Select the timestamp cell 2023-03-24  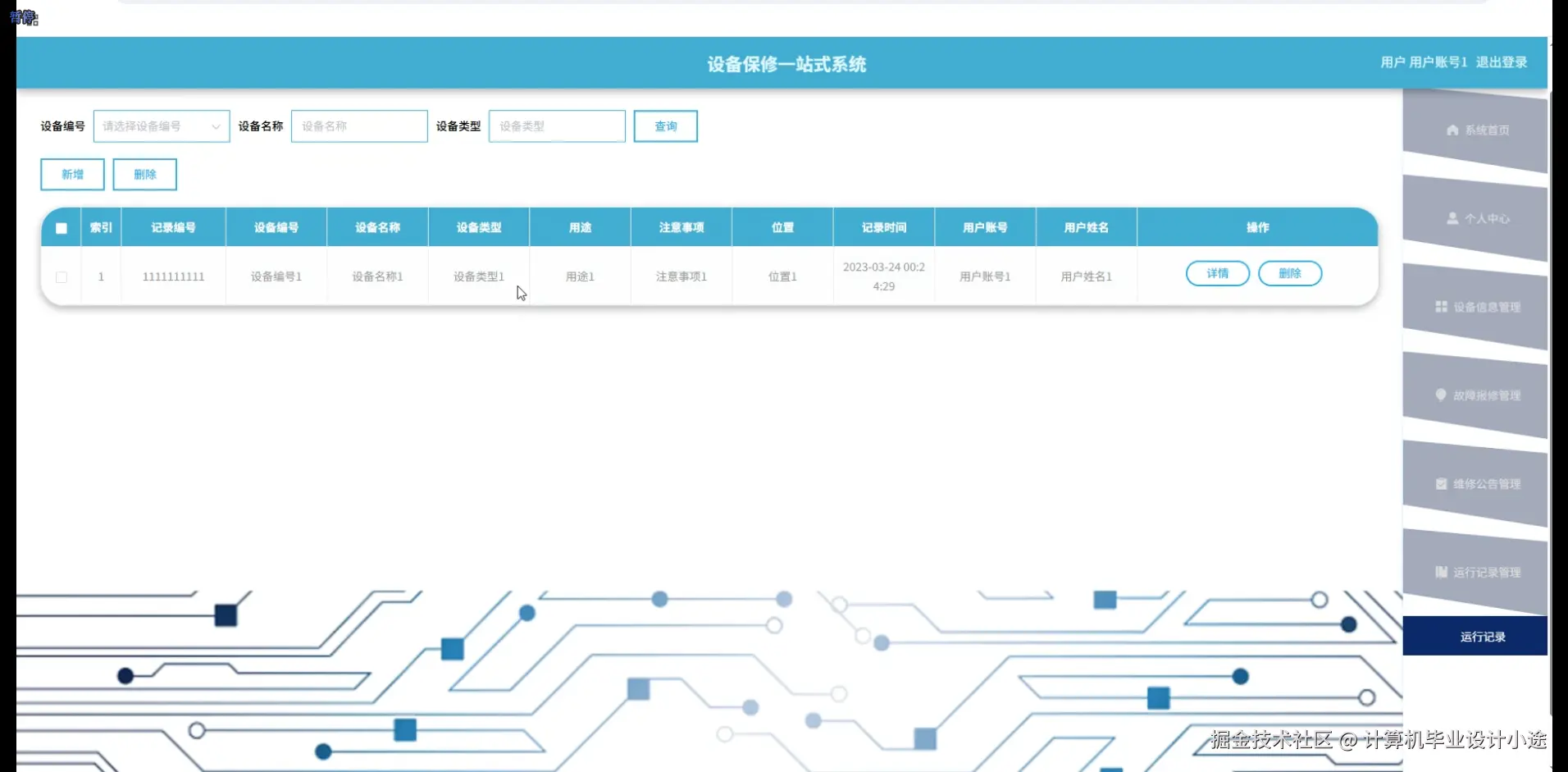coord(884,276)
